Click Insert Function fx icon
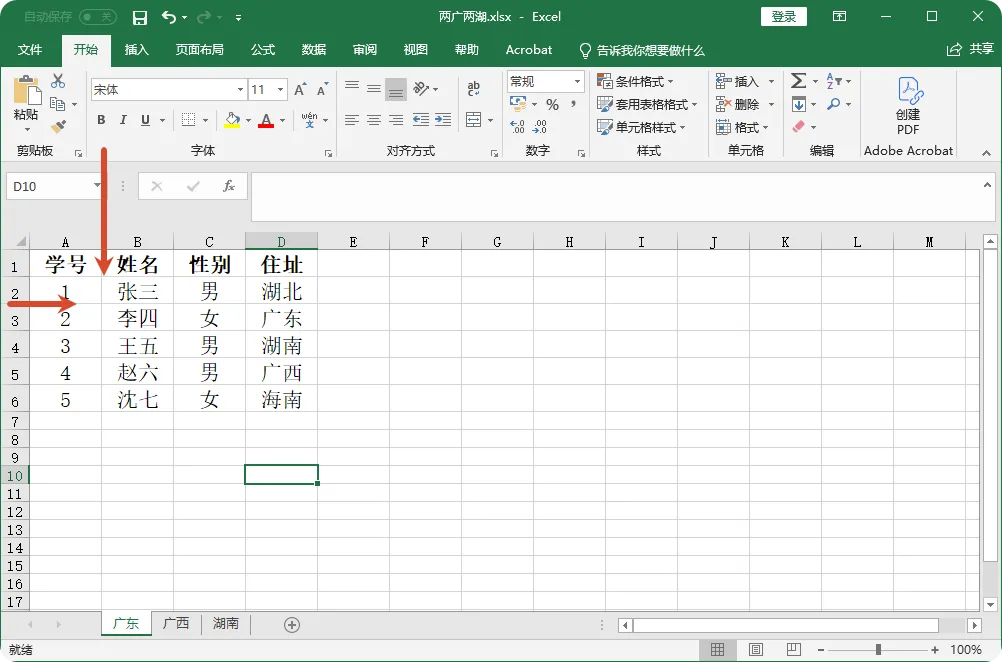This screenshot has height=662, width=1002. point(228,186)
